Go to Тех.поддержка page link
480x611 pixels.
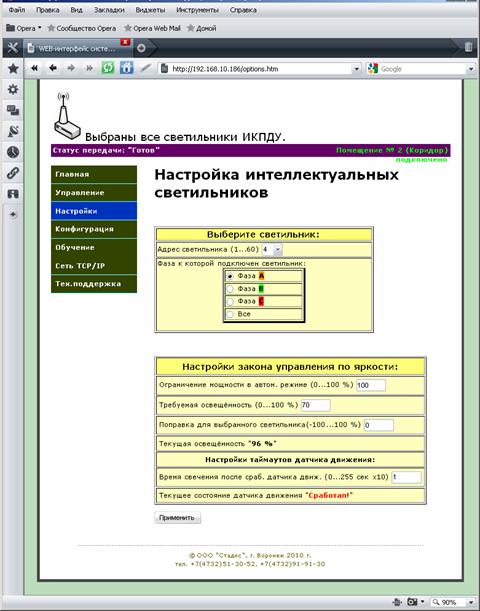(x=94, y=284)
